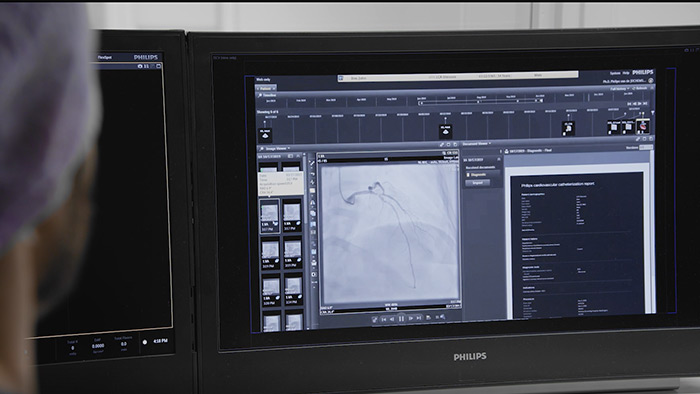Select the highlighted heart event icon on the timeline
The width and height of the screenshot is (700, 394).
click(642, 126)
